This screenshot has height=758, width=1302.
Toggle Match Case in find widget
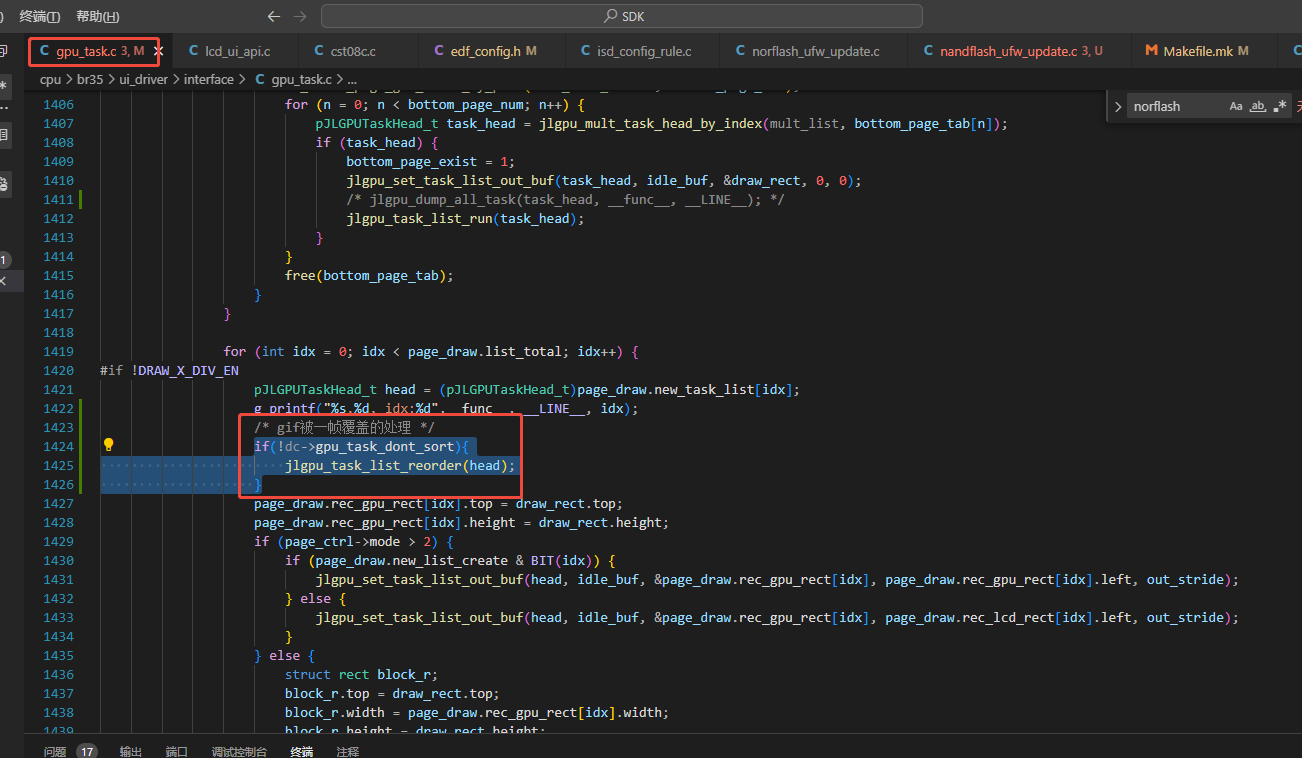[x=1236, y=106]
